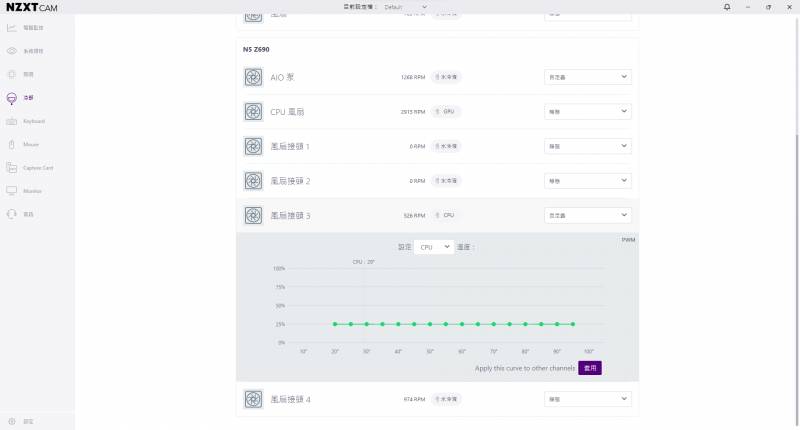Open the fan header 1 mode dropdown
Image resolution: width=800 pixels, height=430 pixels.
coord(588,146)
